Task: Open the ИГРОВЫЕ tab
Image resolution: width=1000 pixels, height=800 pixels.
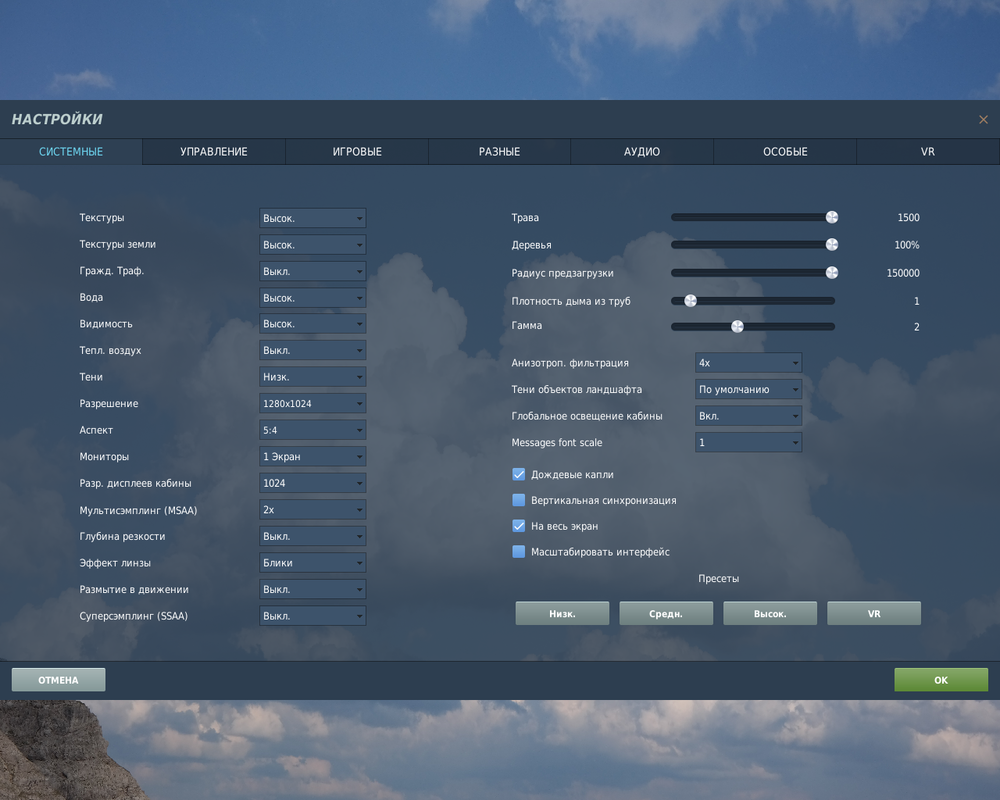Action: [357, 152]
